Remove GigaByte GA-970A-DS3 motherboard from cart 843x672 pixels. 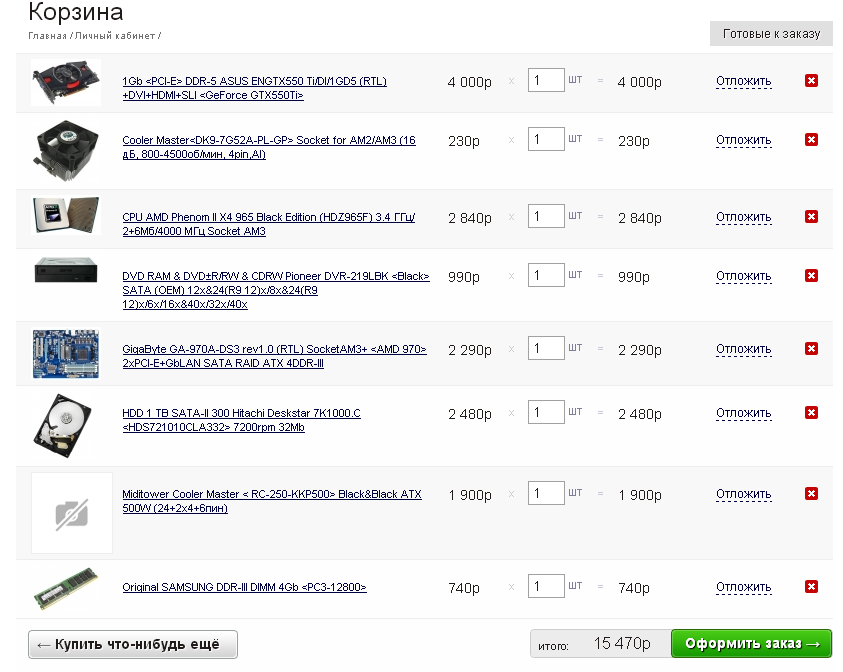(811, 349)
